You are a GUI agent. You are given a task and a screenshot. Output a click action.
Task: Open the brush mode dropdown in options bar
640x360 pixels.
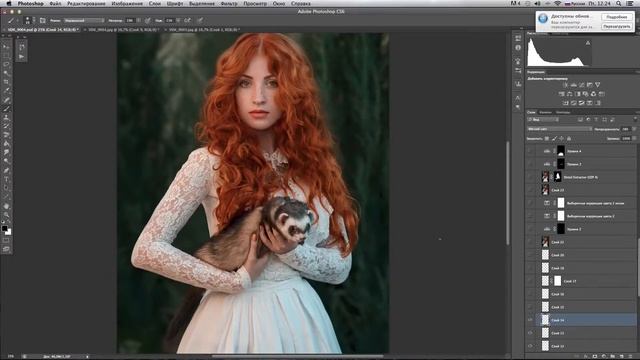(x=84, y=20)
